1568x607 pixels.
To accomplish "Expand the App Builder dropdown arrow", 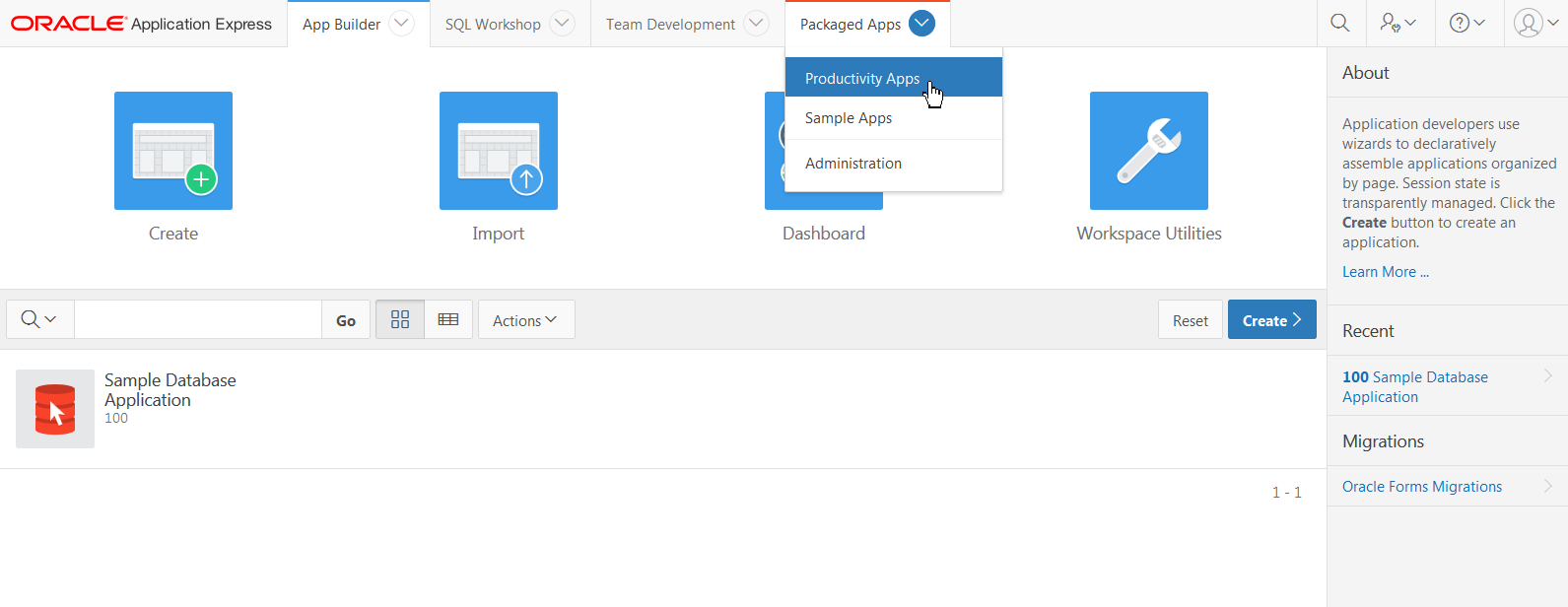I will tap(402, 24).
